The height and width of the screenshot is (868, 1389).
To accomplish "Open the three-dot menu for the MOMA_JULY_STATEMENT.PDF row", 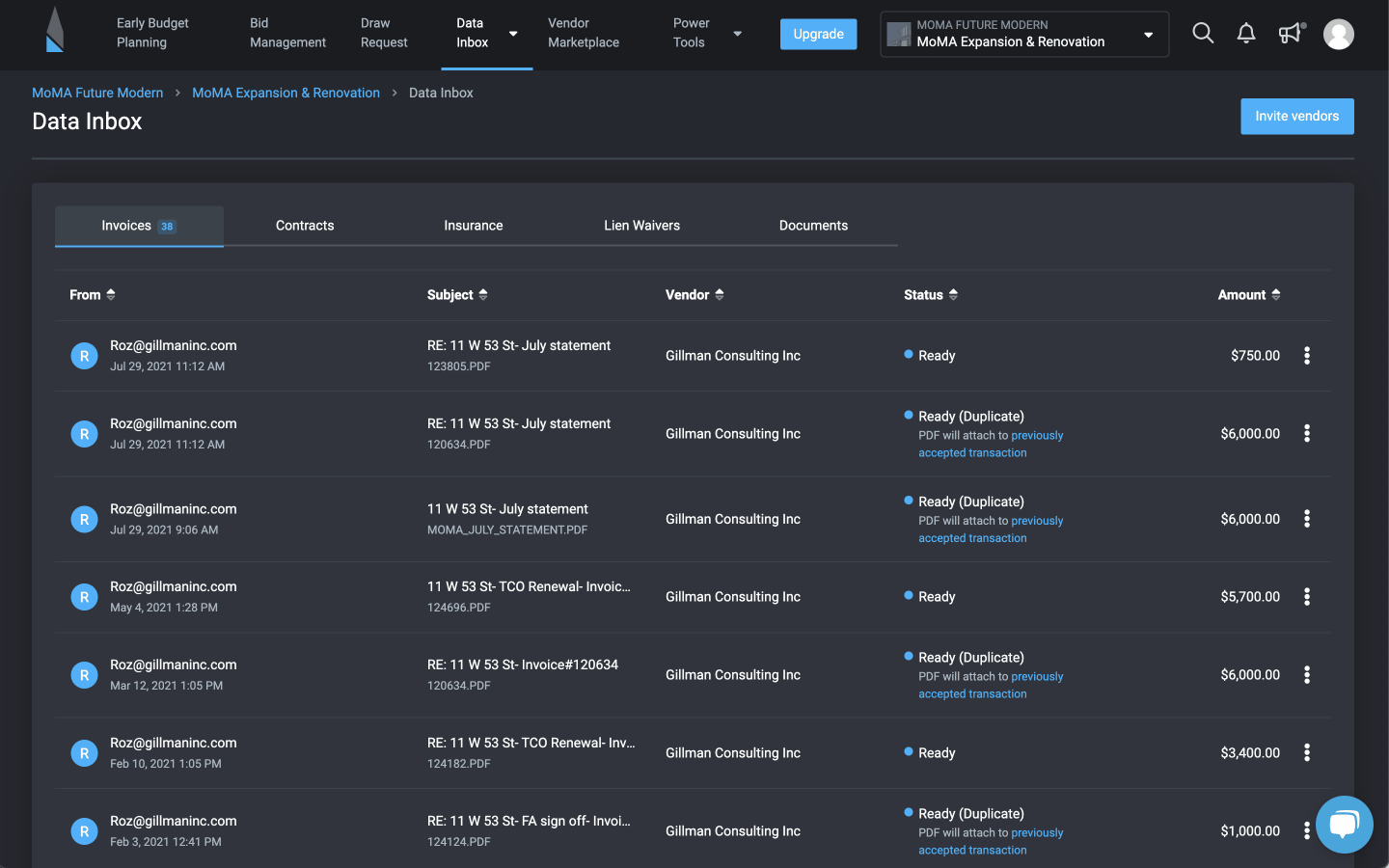I will [x=1307, y=519].
